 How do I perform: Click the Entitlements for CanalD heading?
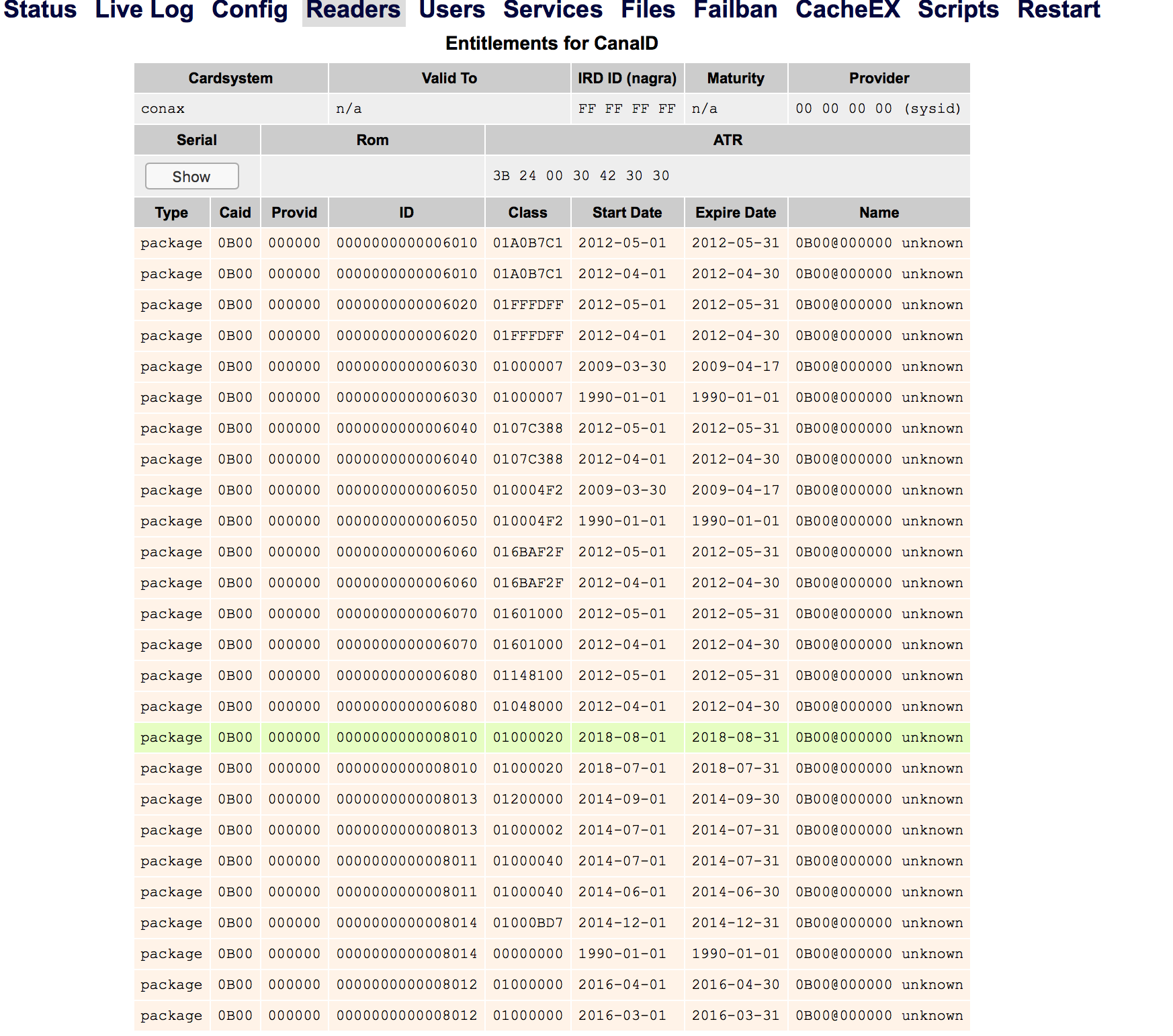pos(552,44)
